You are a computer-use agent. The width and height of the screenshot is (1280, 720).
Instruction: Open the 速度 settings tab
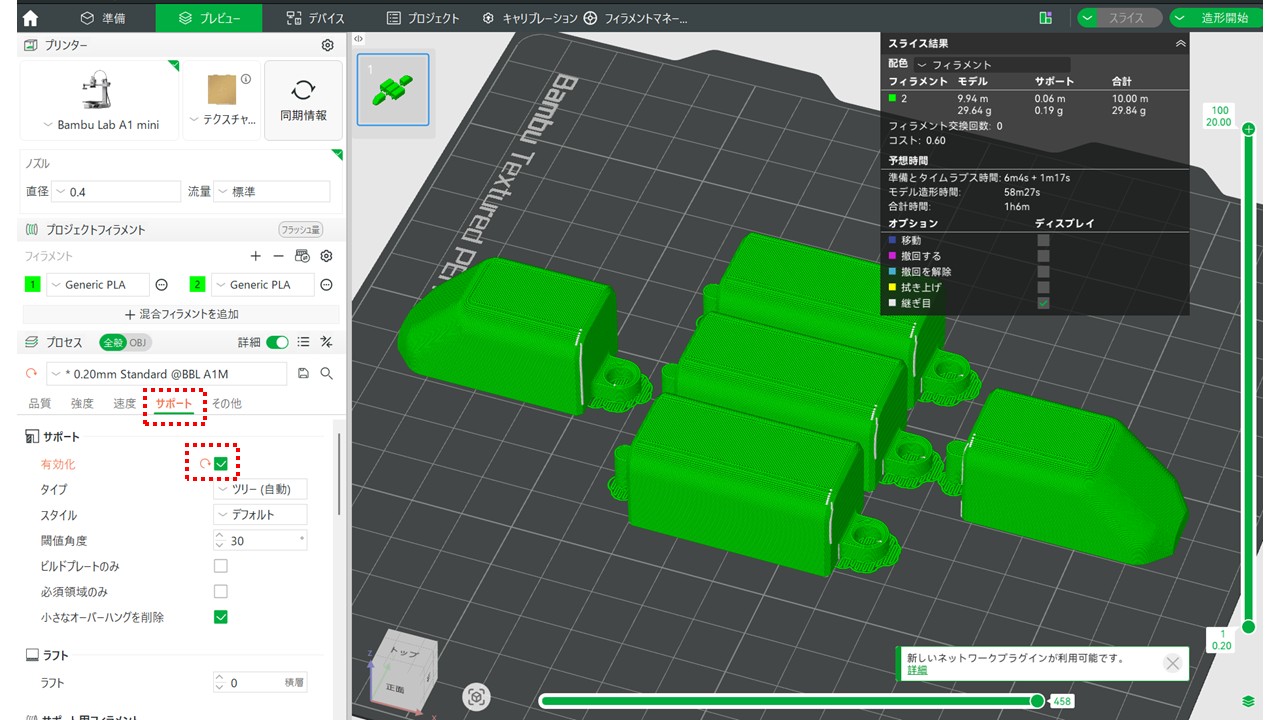[124, 403]
